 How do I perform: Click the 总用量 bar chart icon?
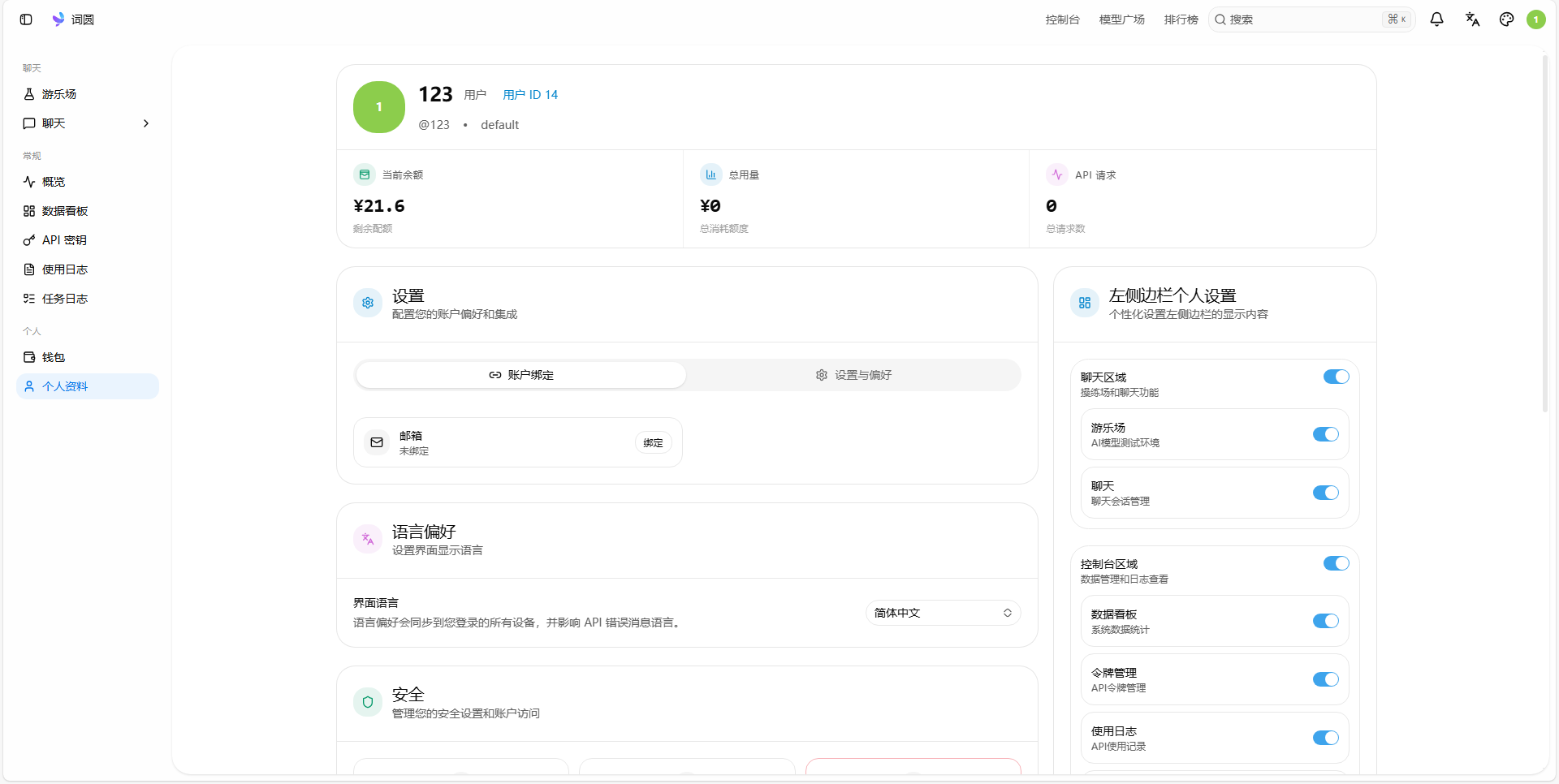tap(710, 174)
